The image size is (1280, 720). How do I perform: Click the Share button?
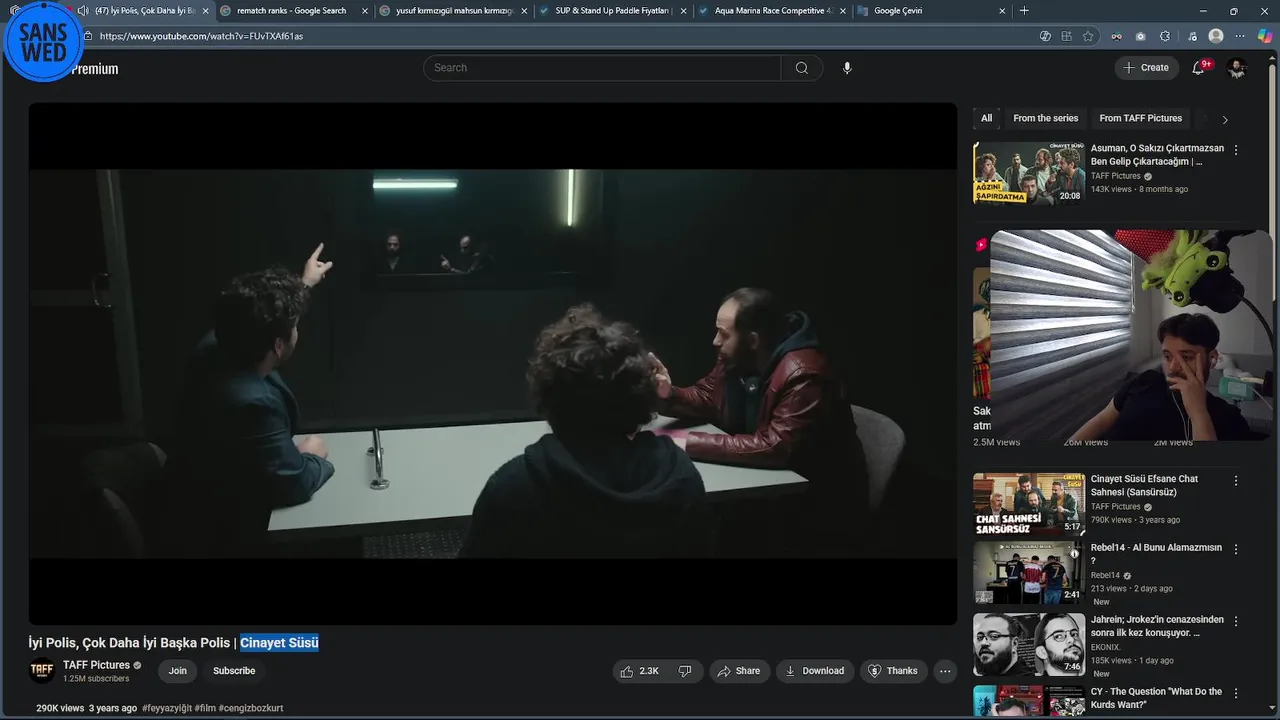(738, 671)
